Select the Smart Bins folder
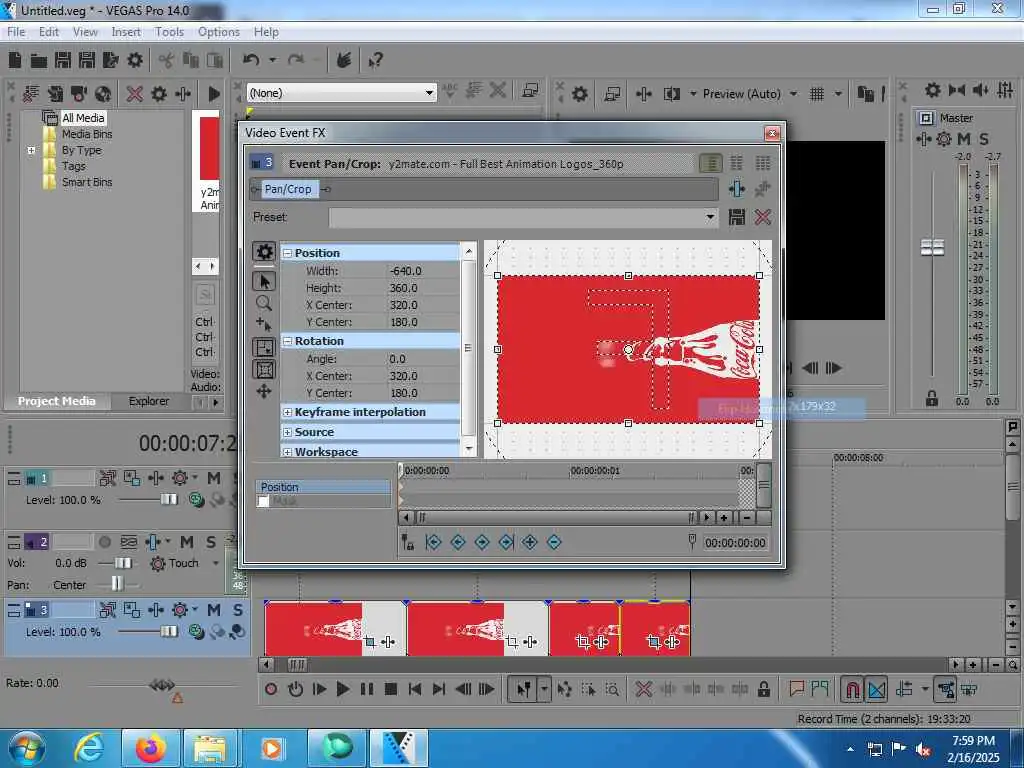This screenshot has height=768, width=1024. click(87, 182)
